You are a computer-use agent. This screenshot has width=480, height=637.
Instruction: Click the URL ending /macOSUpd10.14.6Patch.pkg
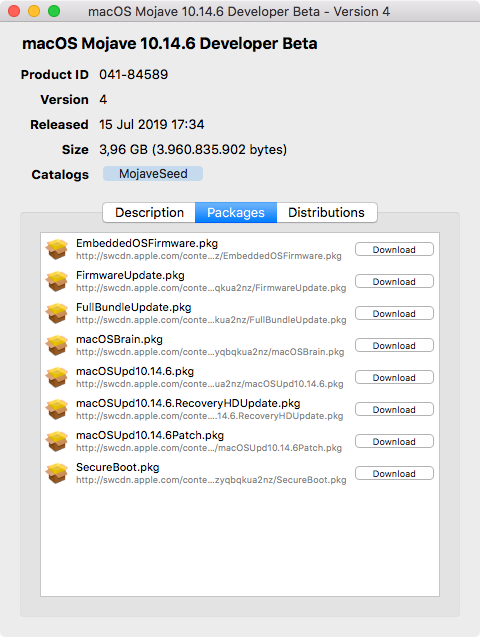tap(209, 448)
